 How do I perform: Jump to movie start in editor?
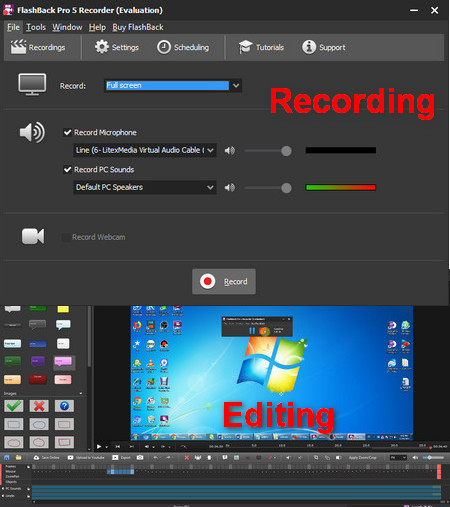point(118,446)
